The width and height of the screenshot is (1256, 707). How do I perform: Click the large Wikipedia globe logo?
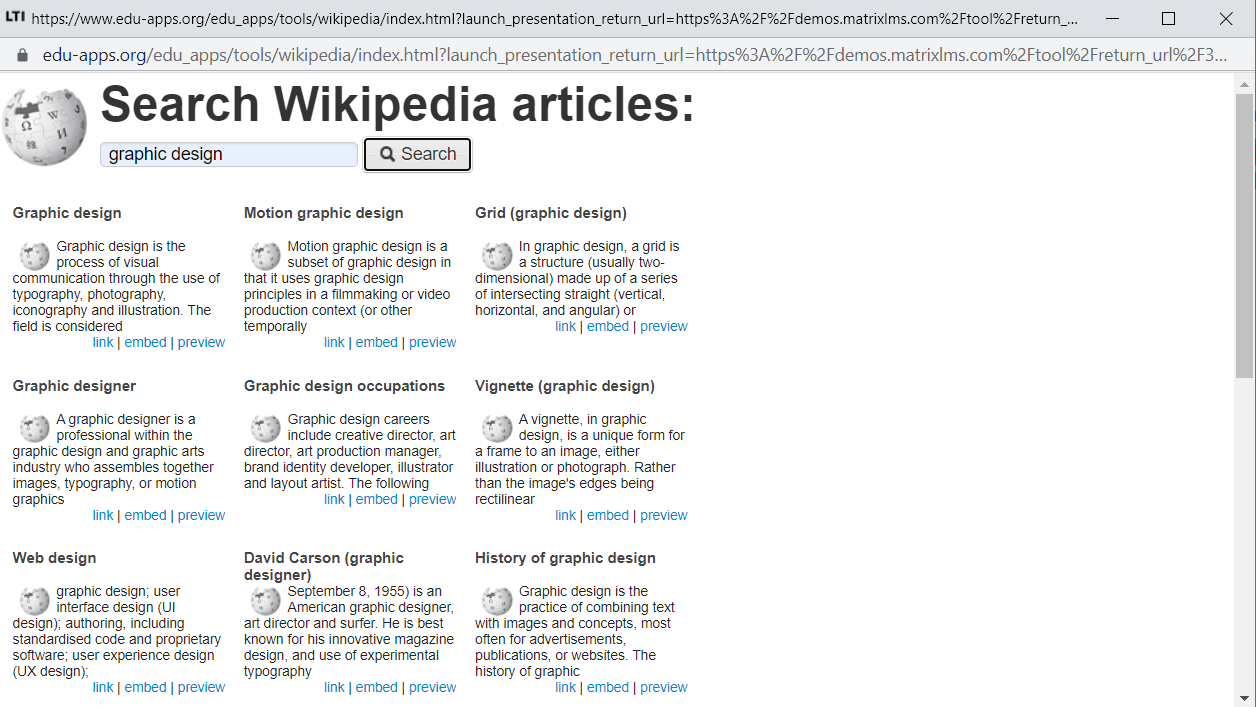tap(45, 127)
